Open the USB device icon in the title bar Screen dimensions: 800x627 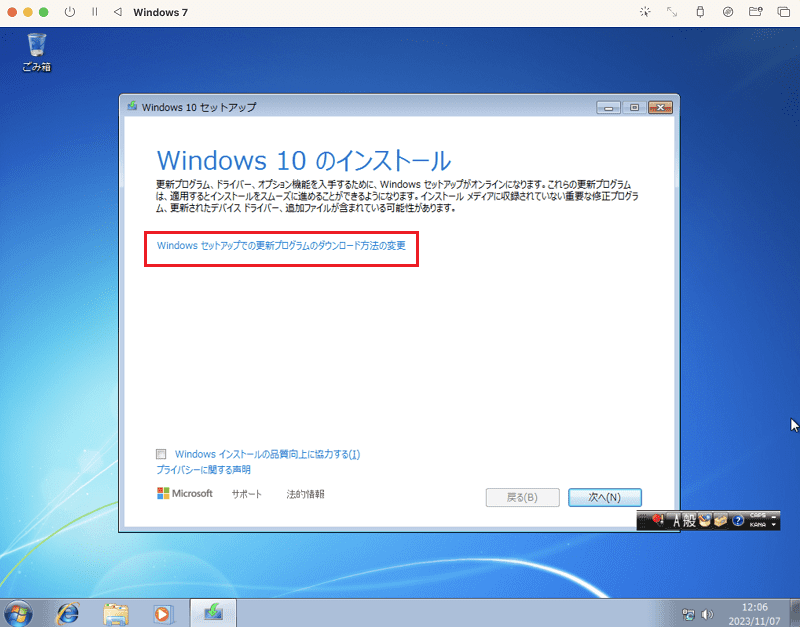point(700,12)
